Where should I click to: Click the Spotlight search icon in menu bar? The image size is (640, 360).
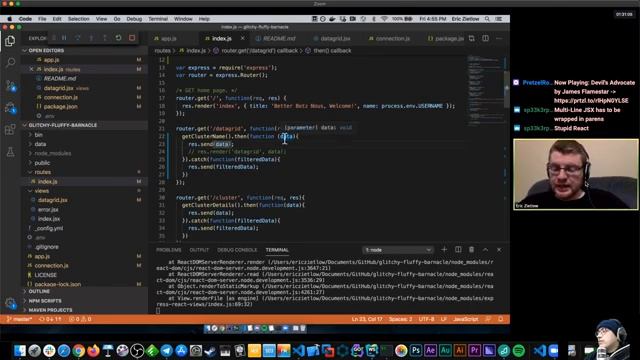click(487, 19)
